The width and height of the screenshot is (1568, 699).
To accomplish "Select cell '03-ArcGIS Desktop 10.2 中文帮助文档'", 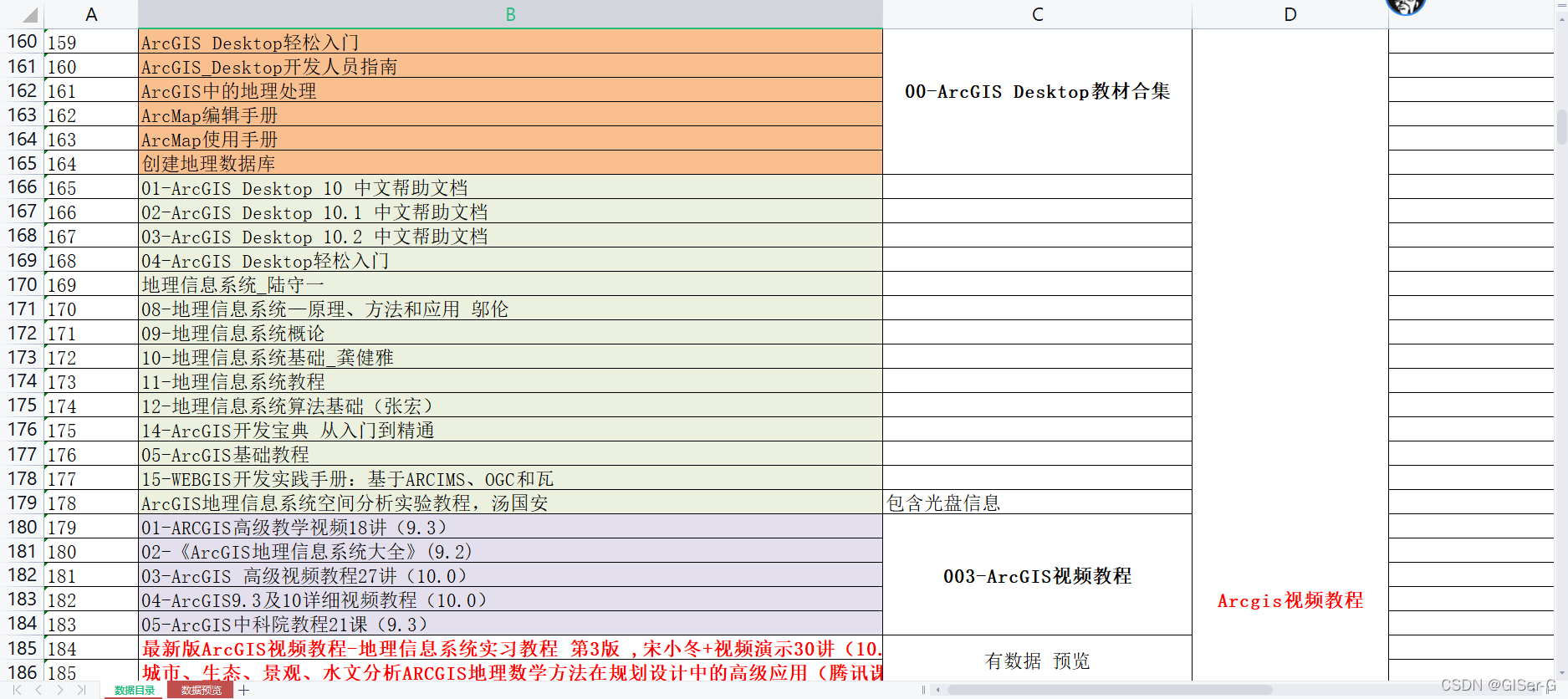I will (x=510, y=236).
